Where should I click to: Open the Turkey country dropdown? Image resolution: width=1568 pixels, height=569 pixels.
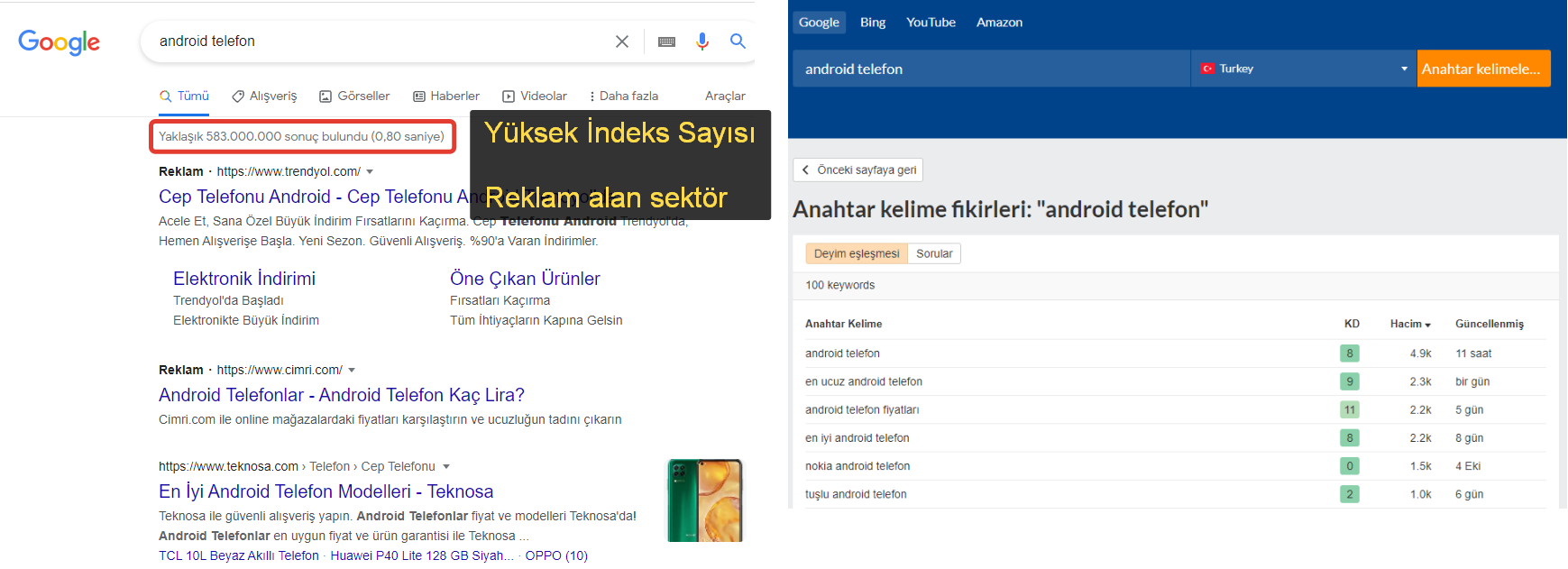tap(1304, 69)
